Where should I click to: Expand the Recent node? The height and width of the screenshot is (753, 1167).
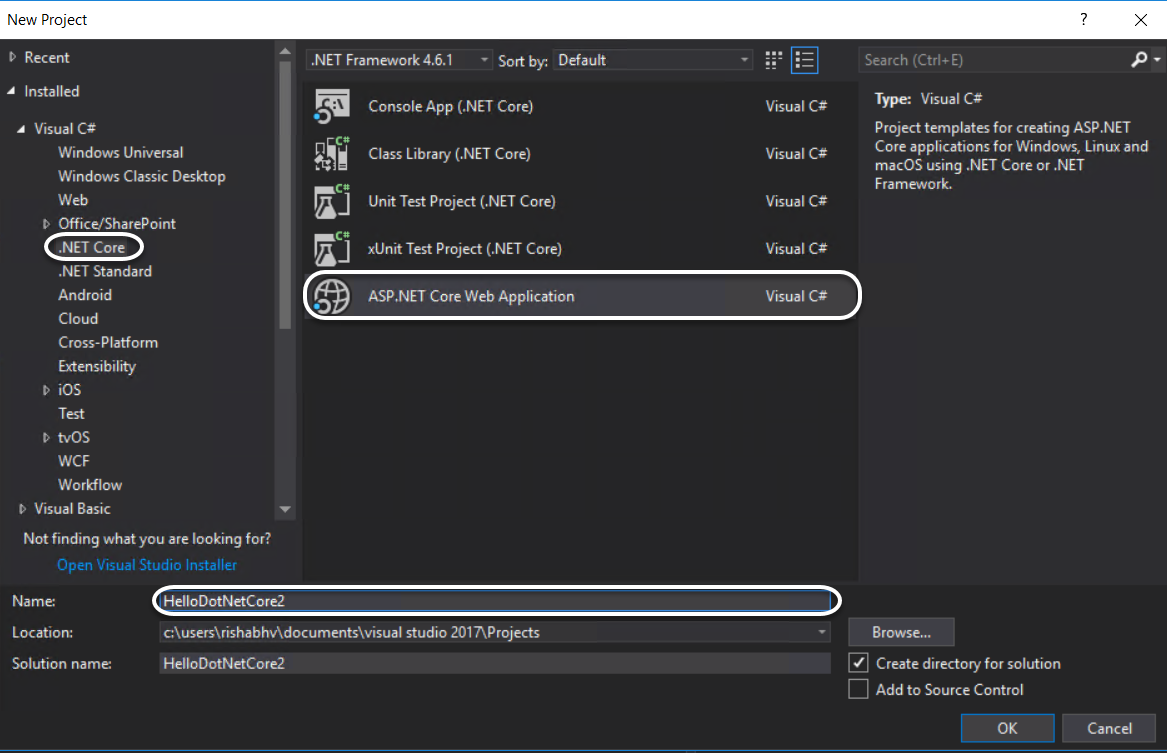click(12, 57)
